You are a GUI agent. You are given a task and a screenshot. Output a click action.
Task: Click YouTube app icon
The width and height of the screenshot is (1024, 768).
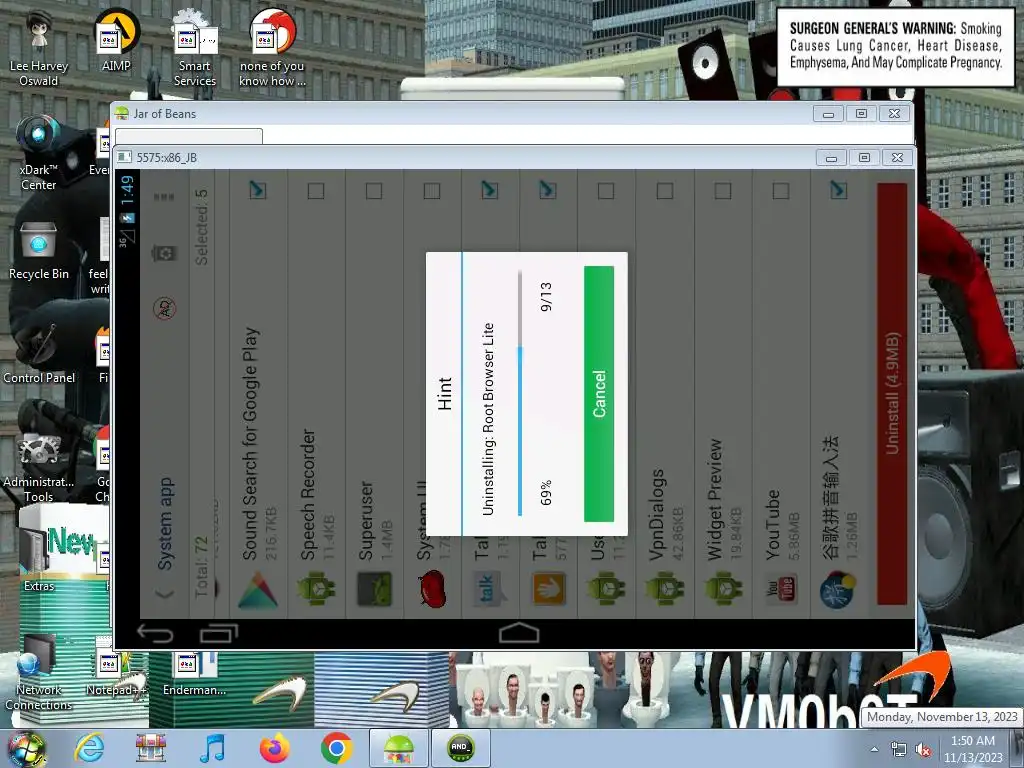pos(781,590)
